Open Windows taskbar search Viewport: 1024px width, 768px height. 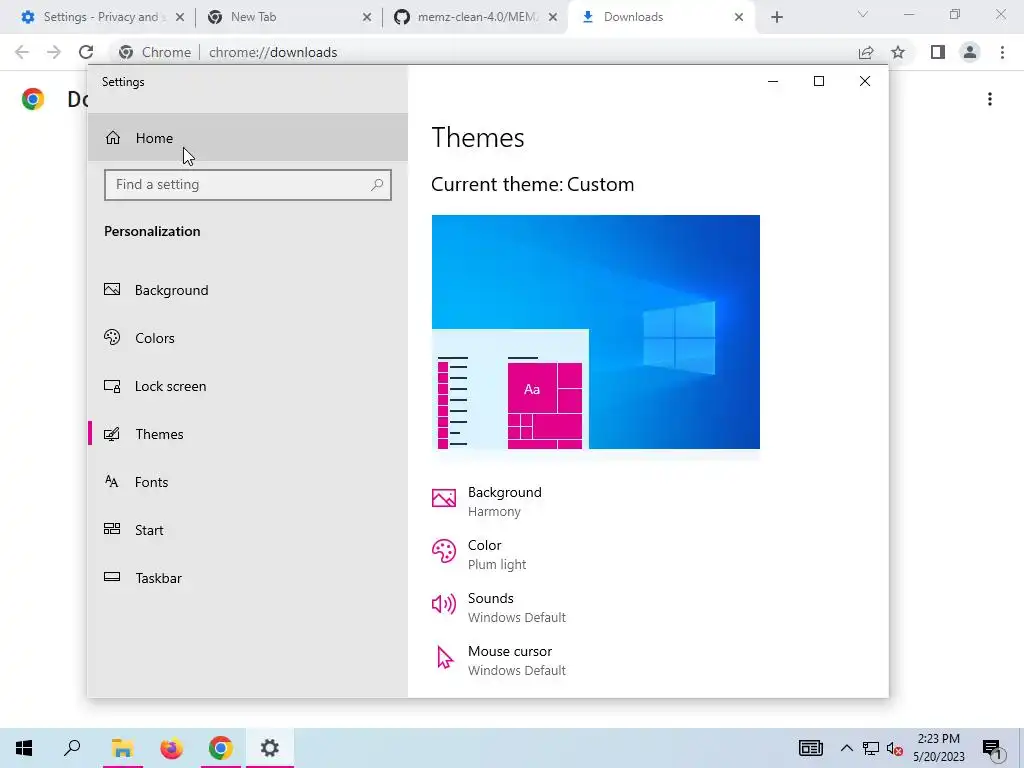point(72,748)
